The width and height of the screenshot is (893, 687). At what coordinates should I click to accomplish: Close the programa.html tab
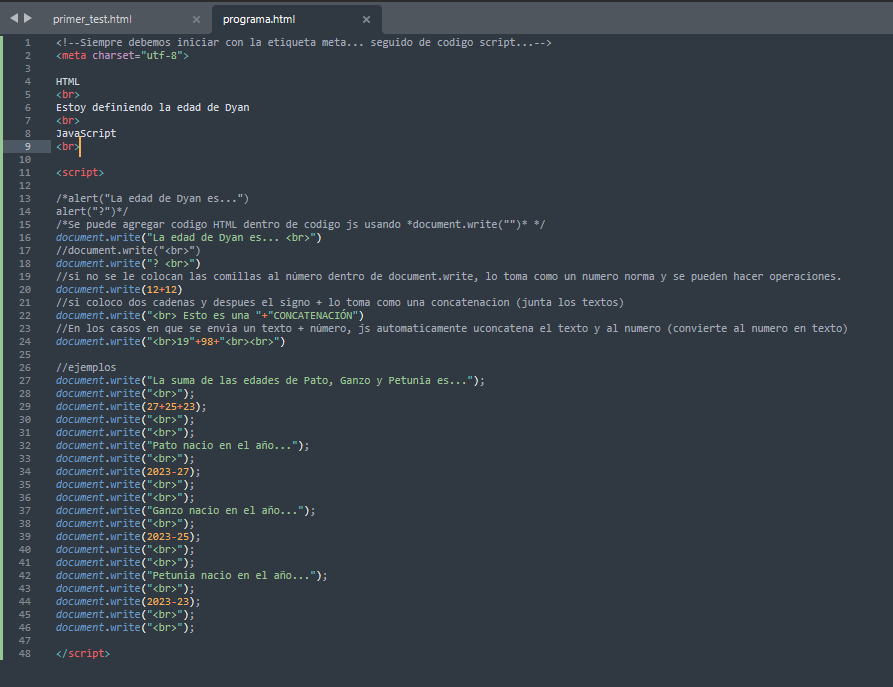pyautogui.click(x=366, y=19)
